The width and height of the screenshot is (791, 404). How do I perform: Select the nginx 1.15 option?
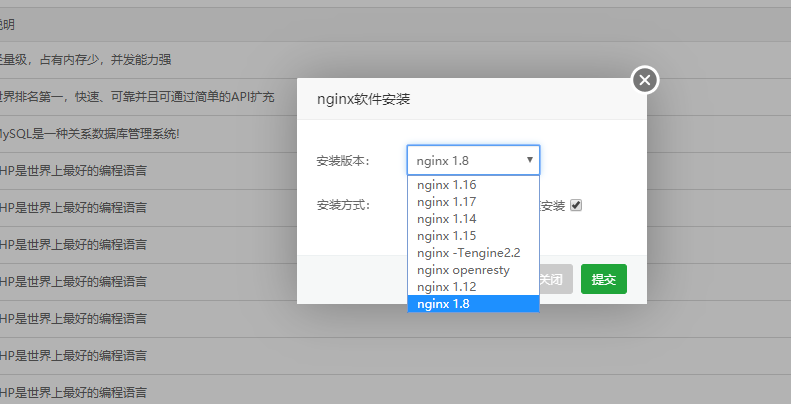pos(473,236)
